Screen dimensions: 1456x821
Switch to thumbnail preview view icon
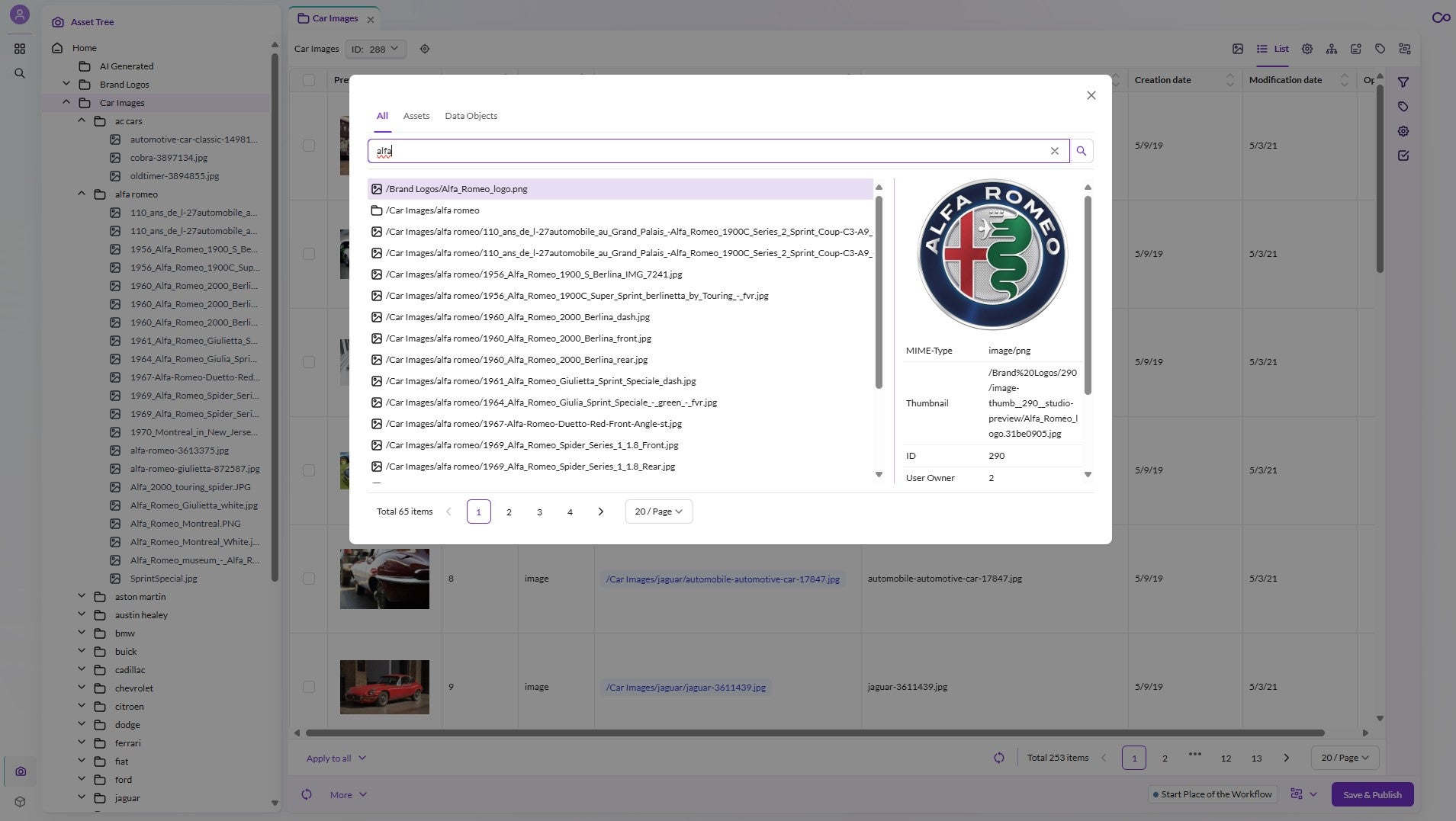pyautogui.click(x=1236, y=49)
